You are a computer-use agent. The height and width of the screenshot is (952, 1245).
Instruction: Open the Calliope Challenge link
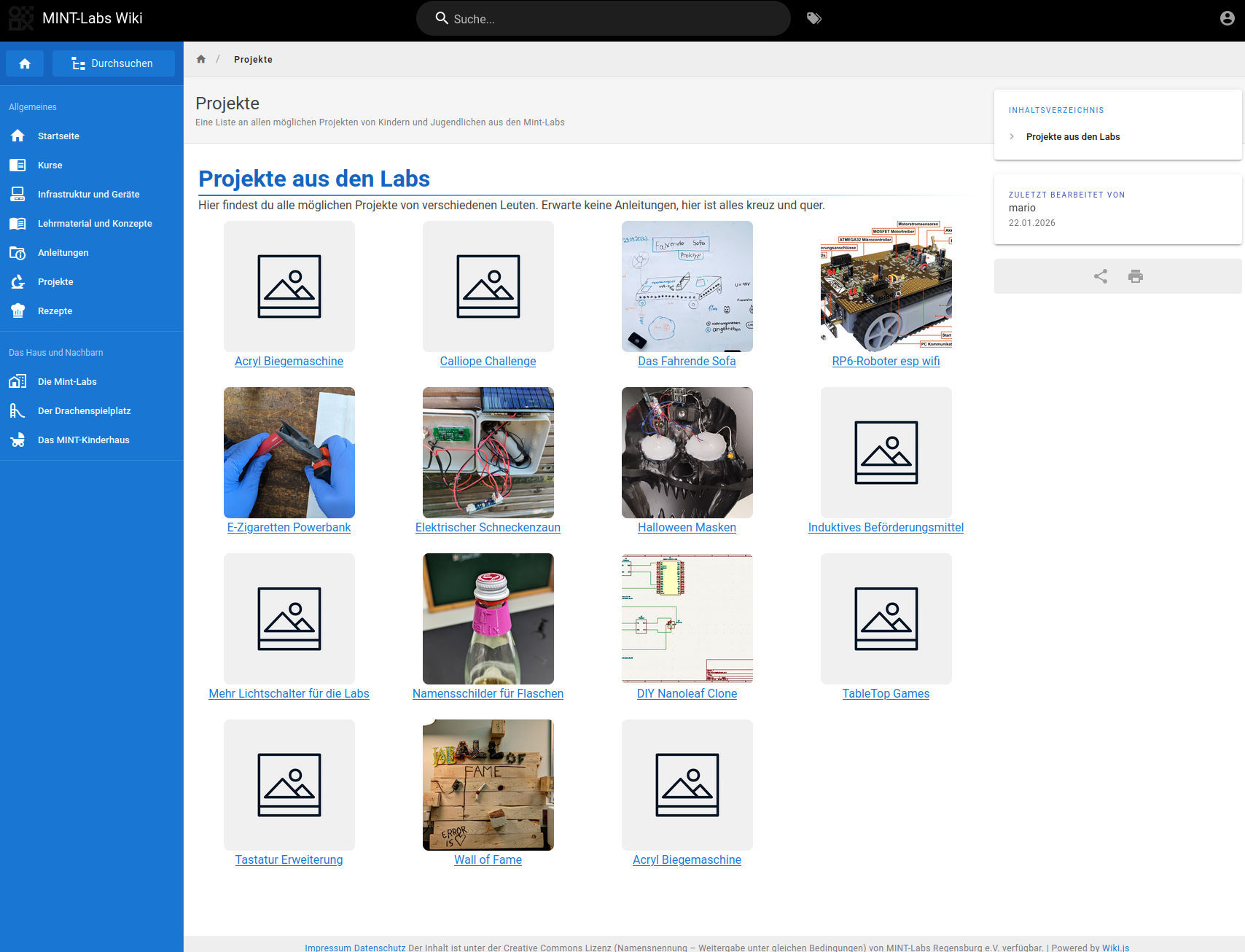(488, 362)
